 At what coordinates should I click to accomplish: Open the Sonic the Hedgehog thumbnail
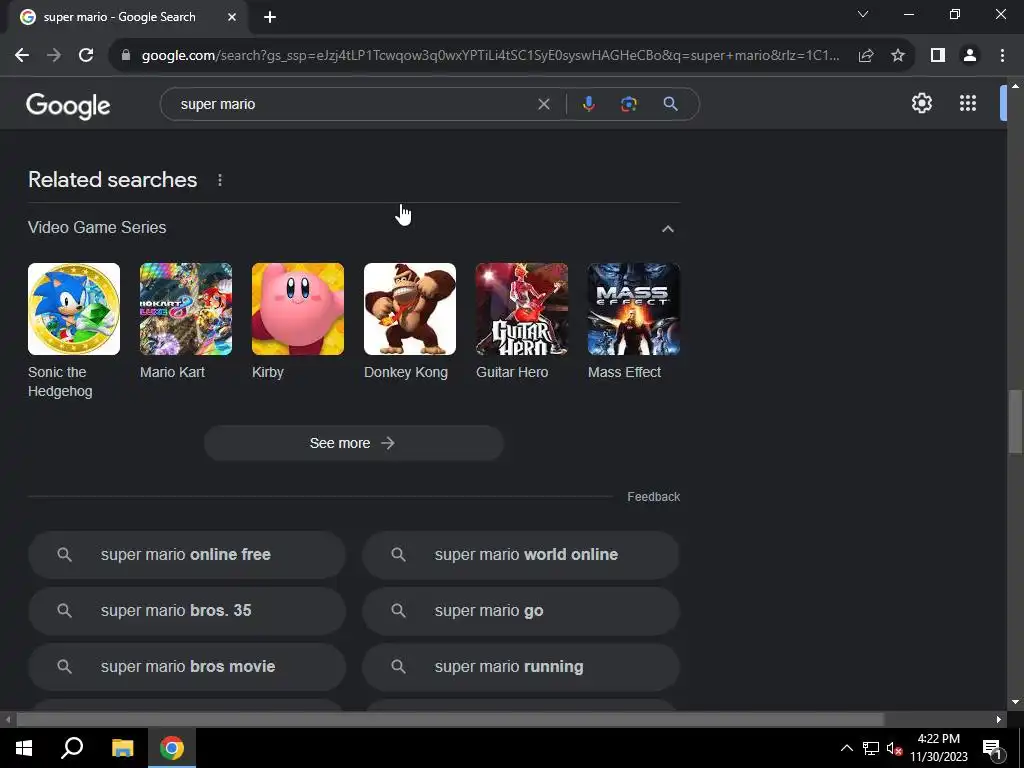click(74, 309)
